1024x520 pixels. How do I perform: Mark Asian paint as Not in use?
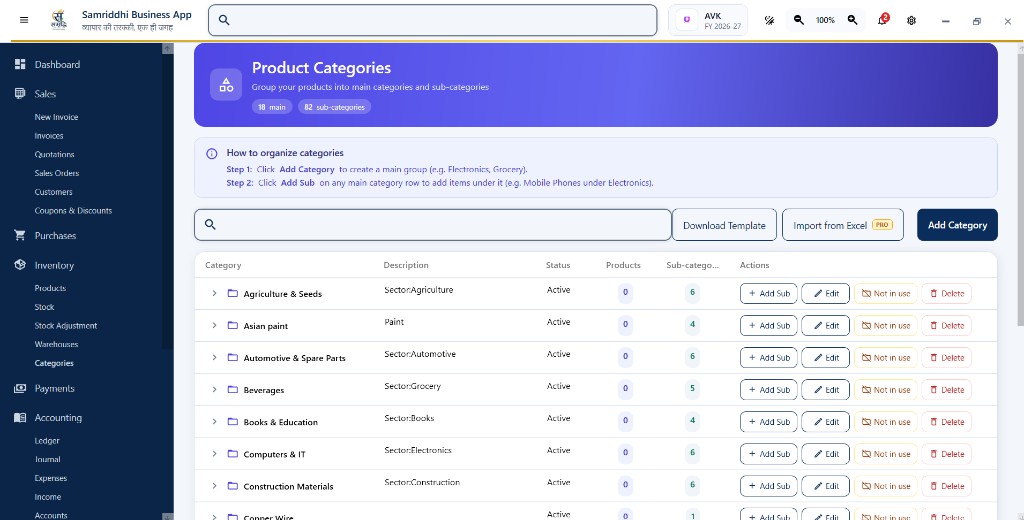[x=886, y=325]
